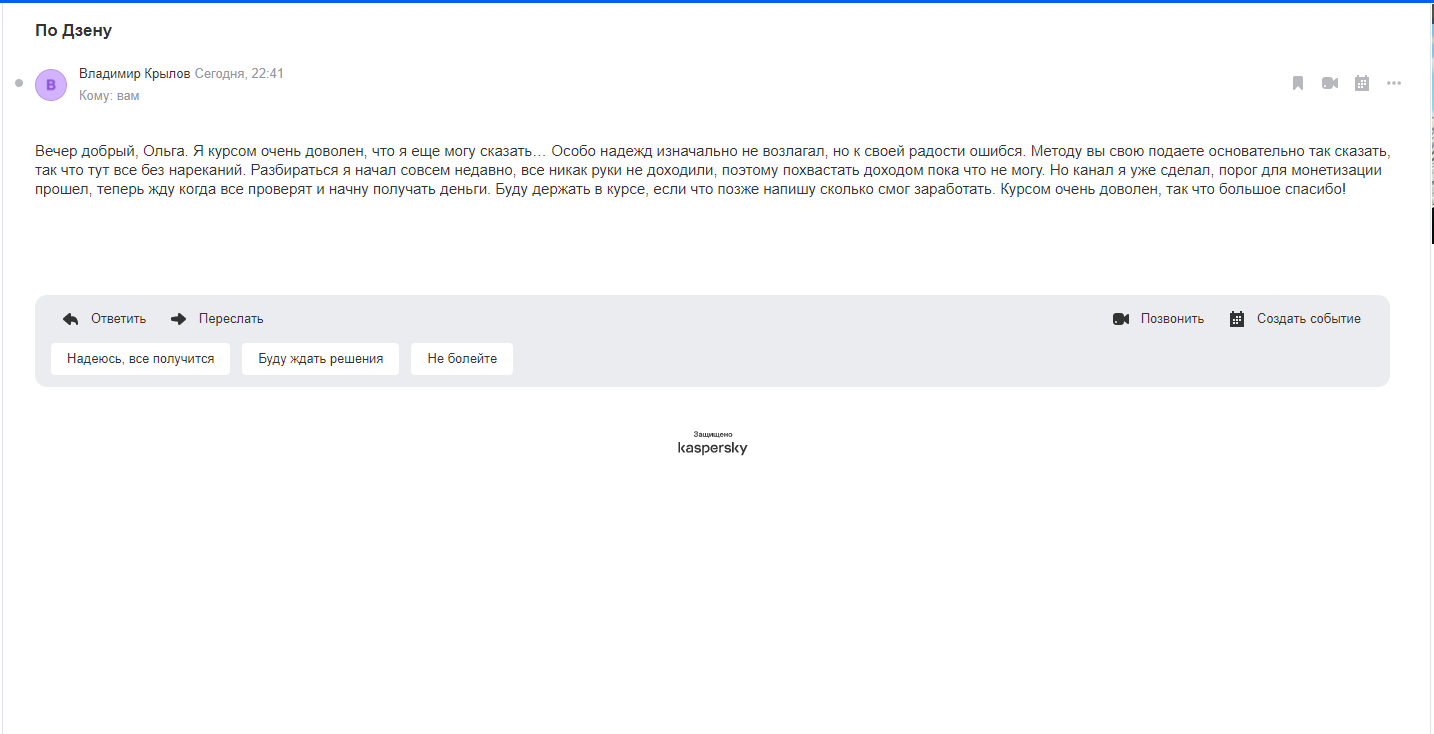Toggle read status via the dot marker
The height and width of the screenshot is (734, 1434).
coord(18,83)
